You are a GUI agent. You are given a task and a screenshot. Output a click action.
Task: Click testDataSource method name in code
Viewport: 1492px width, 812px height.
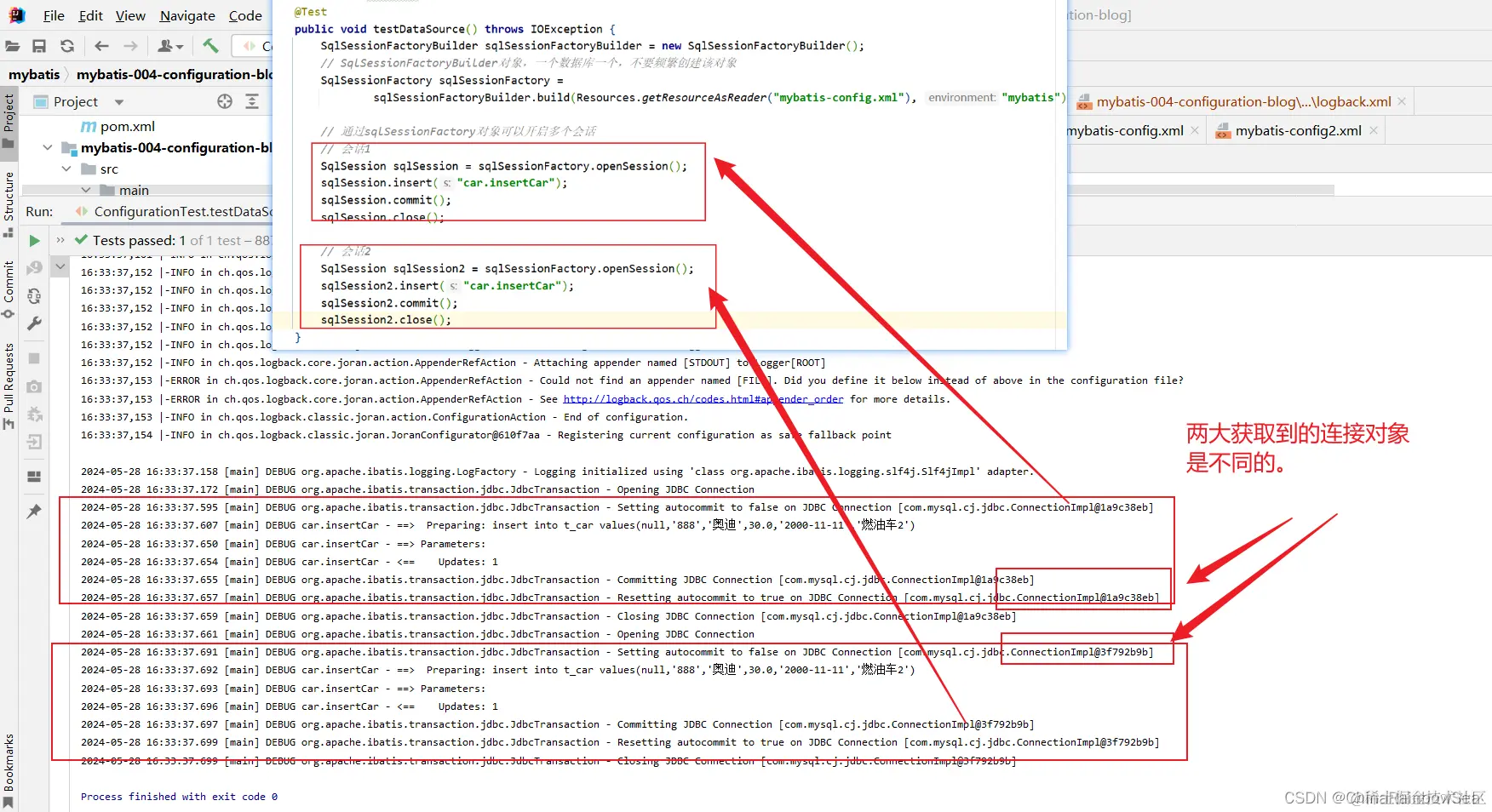(419, 29)
